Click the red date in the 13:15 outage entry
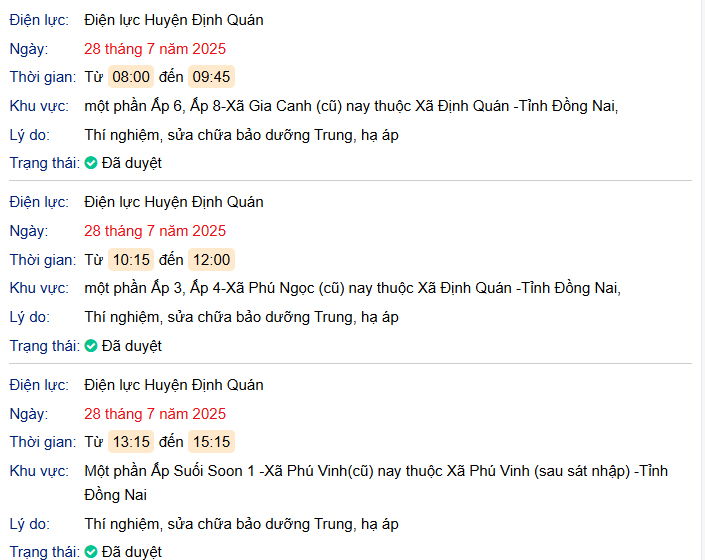The width and height of the screenshot is (705, 560). (155, 414)
